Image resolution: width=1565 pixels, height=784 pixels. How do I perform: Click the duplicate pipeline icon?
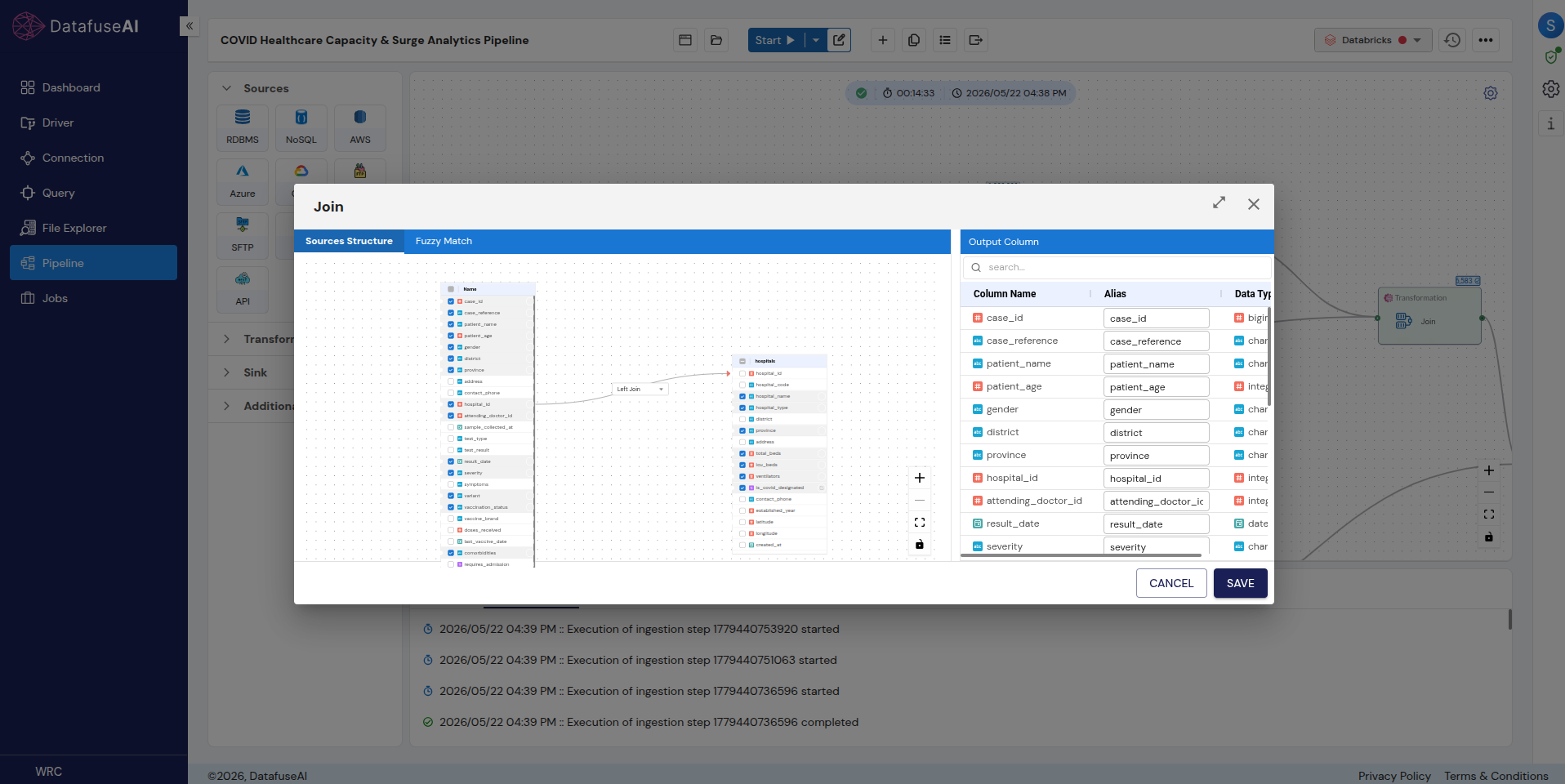(914, 40)
